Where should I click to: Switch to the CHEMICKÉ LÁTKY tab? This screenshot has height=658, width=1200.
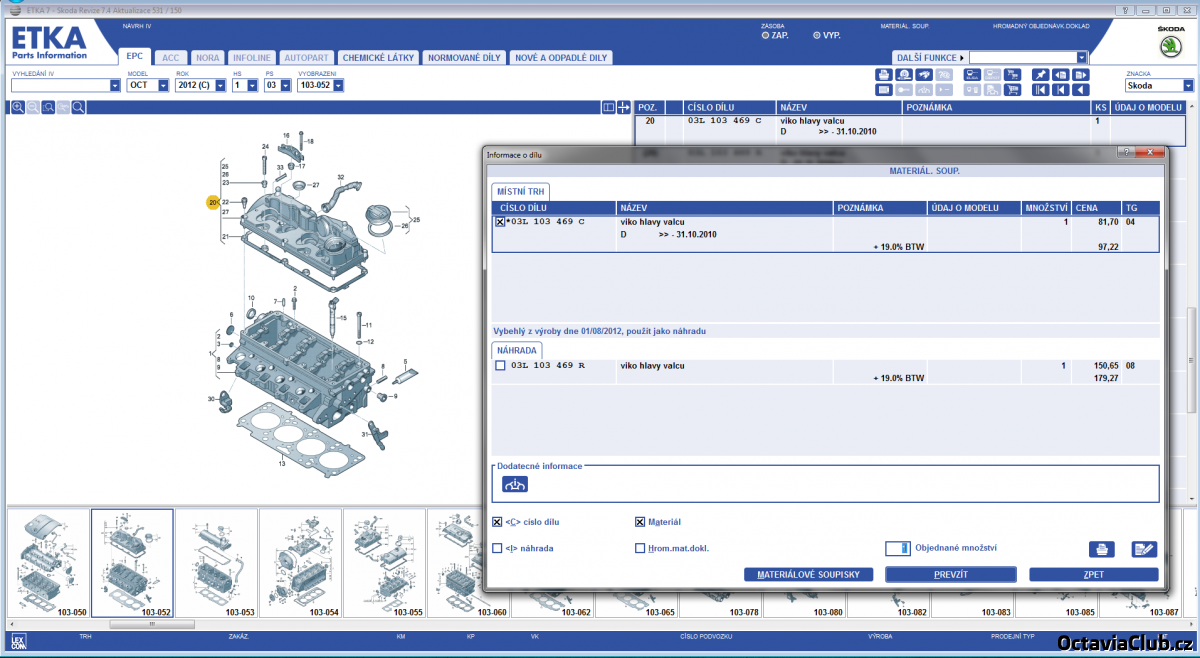point(378,58)
